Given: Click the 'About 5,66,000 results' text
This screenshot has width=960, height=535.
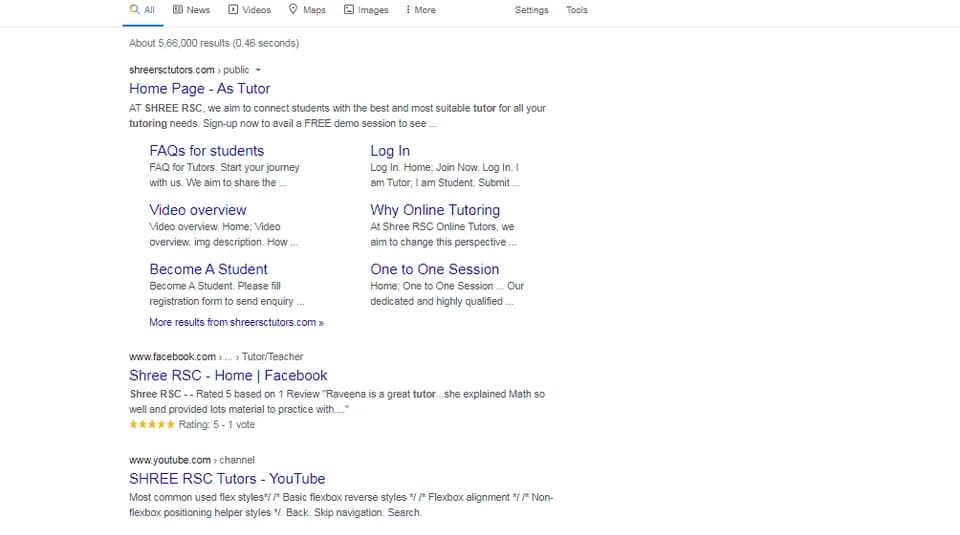Looking at the screenshot, I should coord(214,43).
